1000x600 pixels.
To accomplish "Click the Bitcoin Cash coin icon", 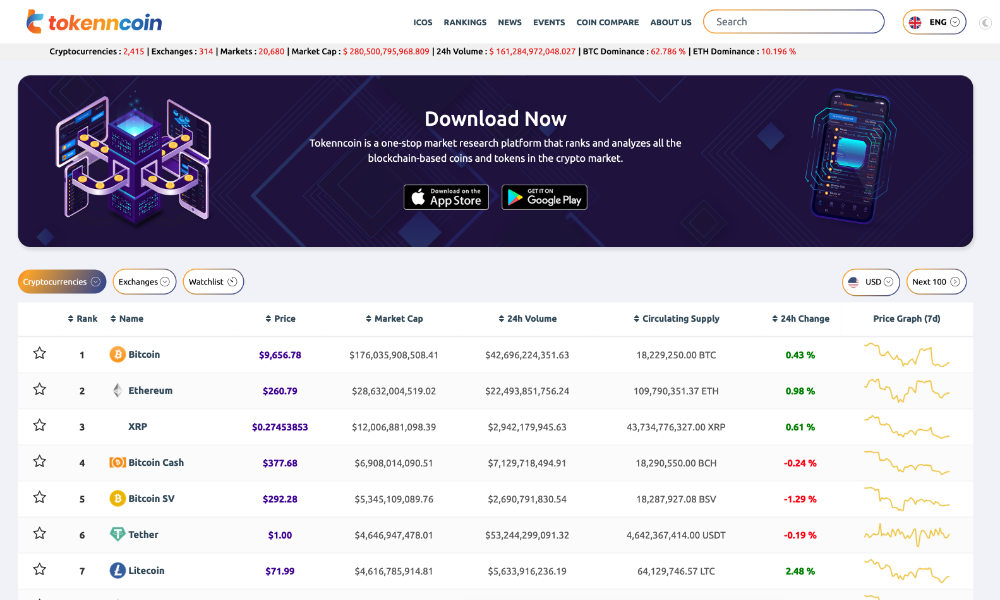I will tap(117, 463).
